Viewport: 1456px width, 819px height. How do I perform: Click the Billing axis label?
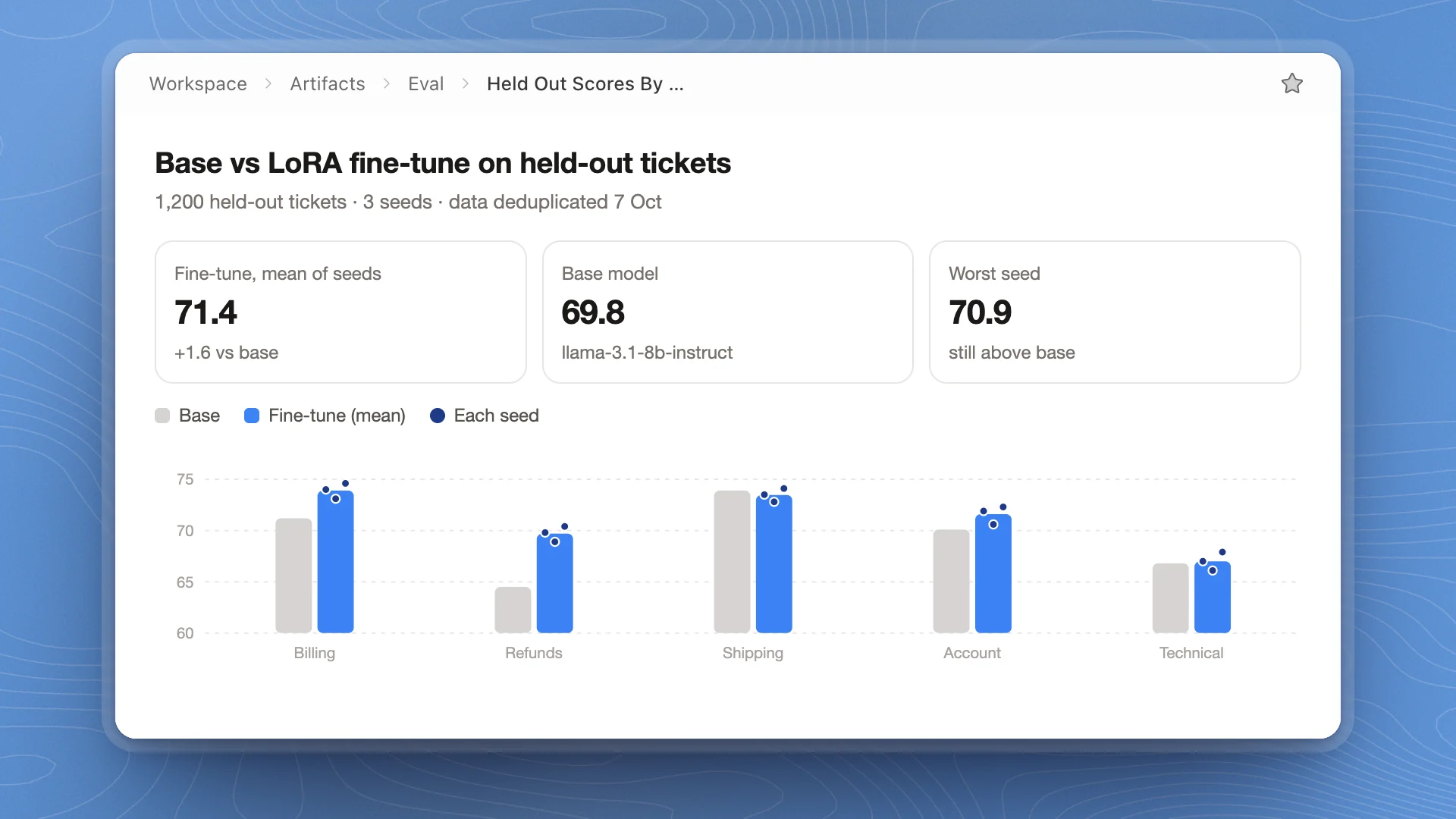[x=314, y=653]
